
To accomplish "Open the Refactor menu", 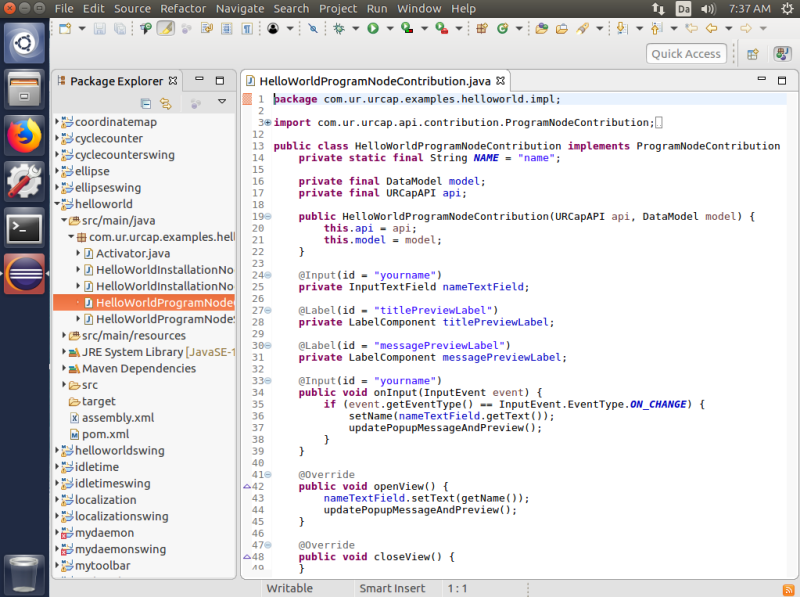I will tap(183, 9).
